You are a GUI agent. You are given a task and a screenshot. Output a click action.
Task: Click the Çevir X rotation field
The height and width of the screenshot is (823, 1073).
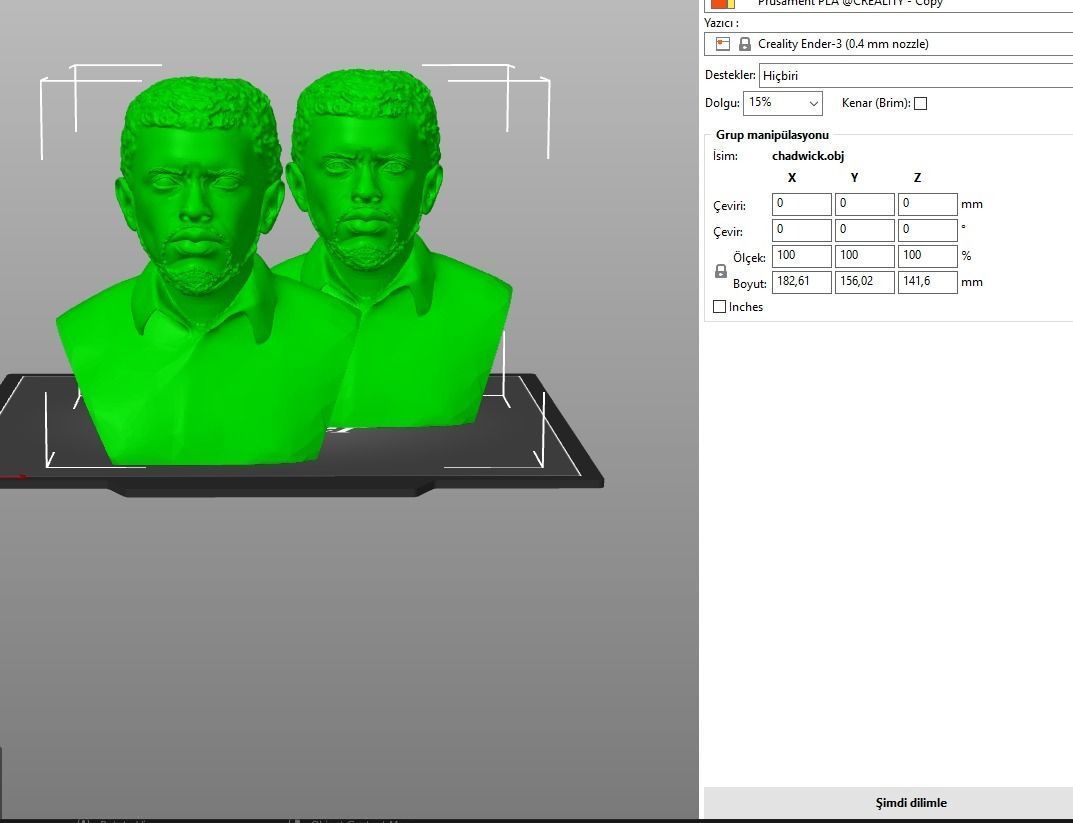coord(801,230)
